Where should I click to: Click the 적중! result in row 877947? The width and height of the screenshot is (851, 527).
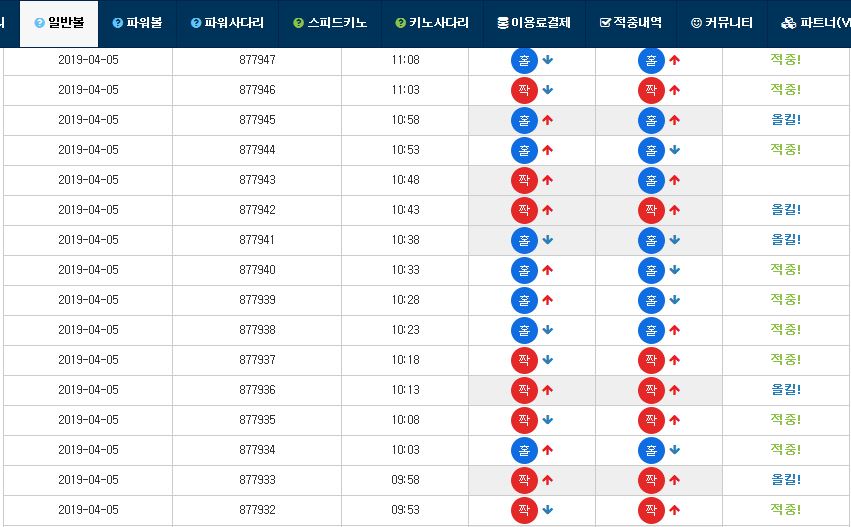(786, 59)
